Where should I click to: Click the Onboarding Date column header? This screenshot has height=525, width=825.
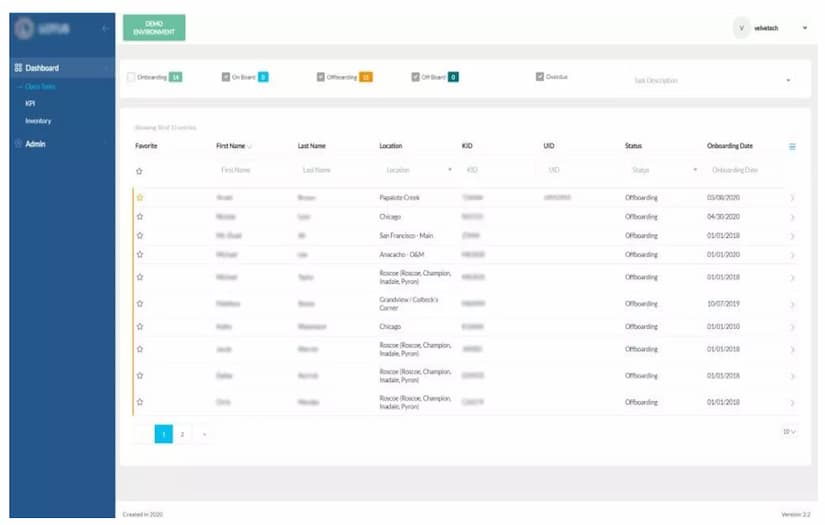730,146
